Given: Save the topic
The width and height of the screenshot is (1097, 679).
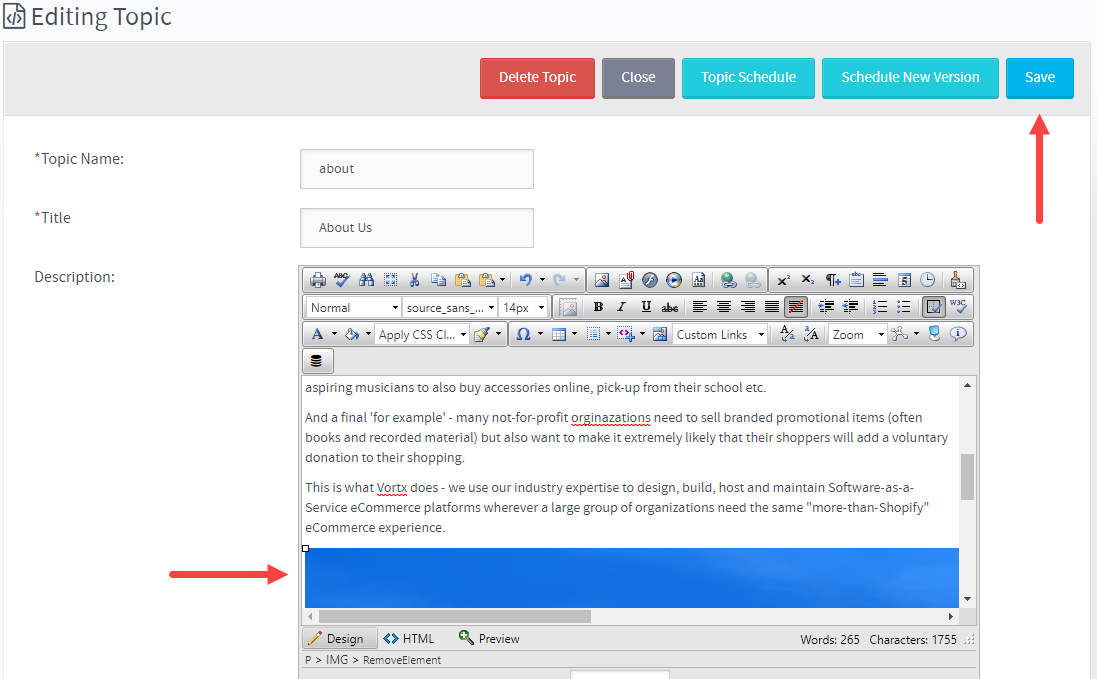Looking at the screenshot, I should [x=1040, y=77].
